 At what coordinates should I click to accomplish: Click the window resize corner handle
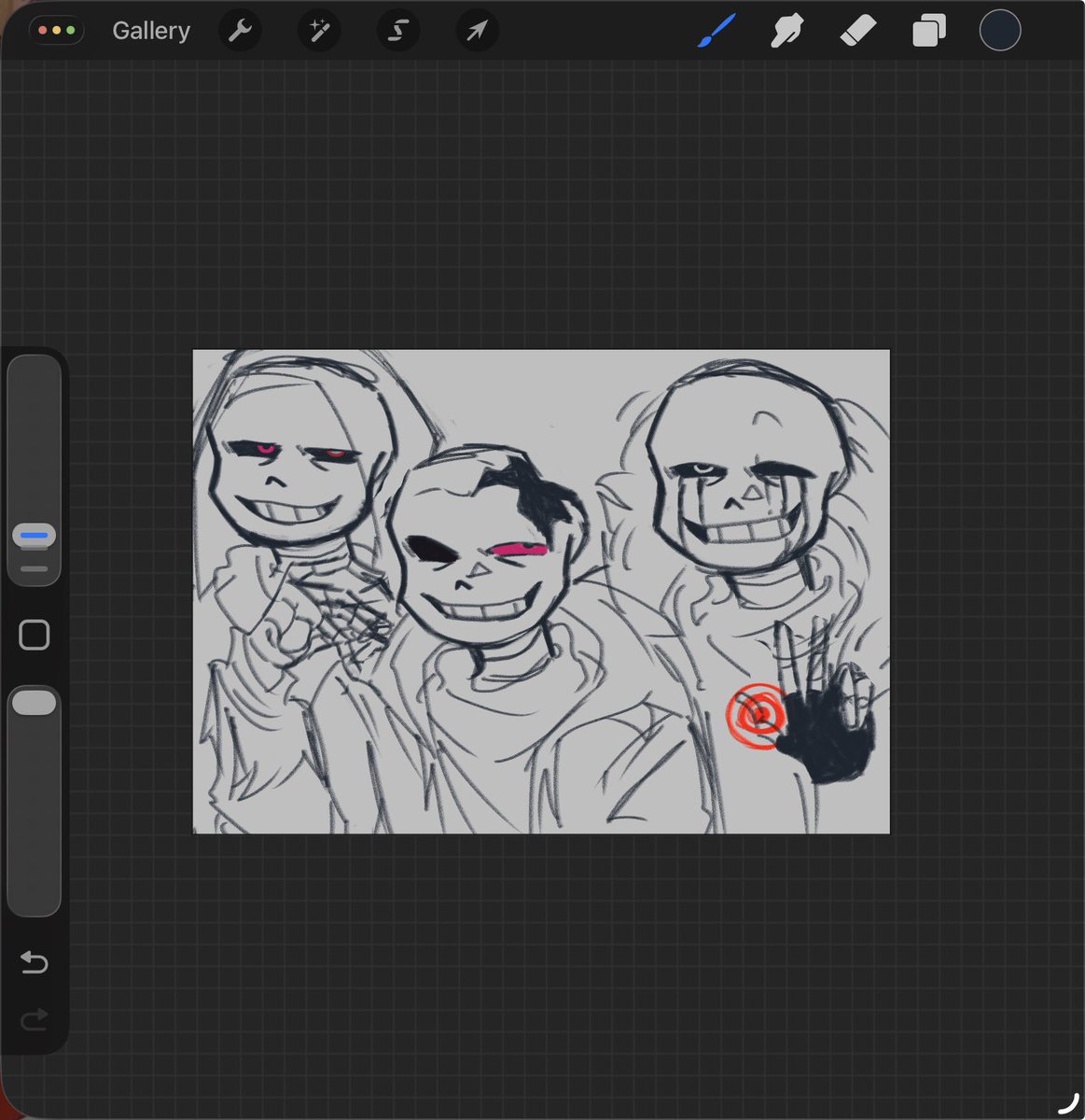(1069, 1104)
